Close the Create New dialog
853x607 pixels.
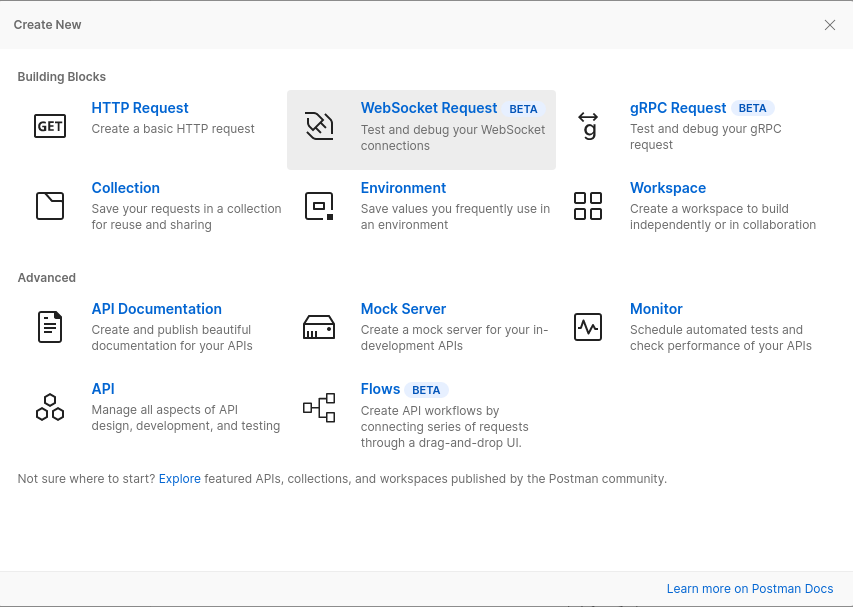pyautogui.click(x=830, y=25)
